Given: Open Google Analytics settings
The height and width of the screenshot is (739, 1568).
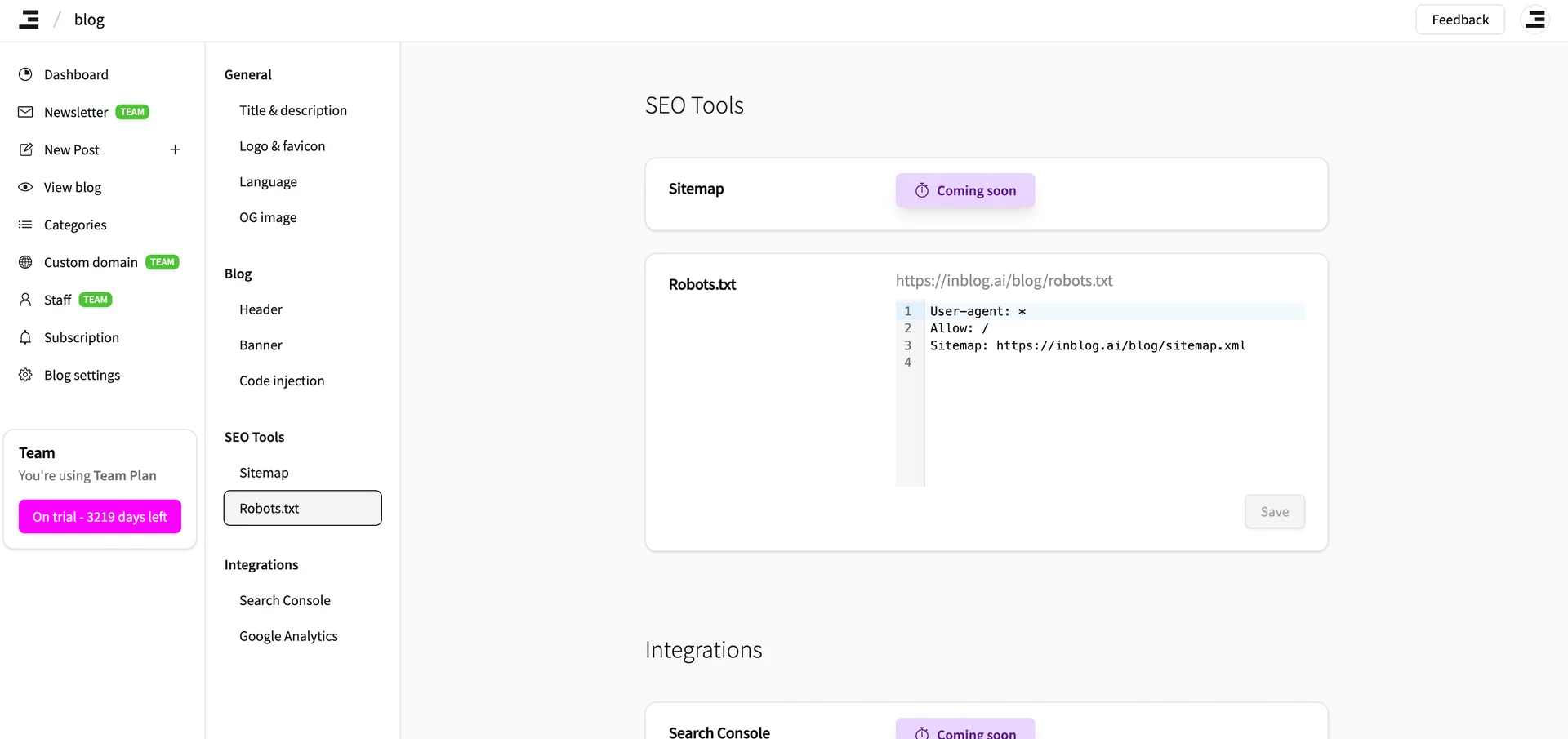Looking at the screenshot, I should point(288,635).
